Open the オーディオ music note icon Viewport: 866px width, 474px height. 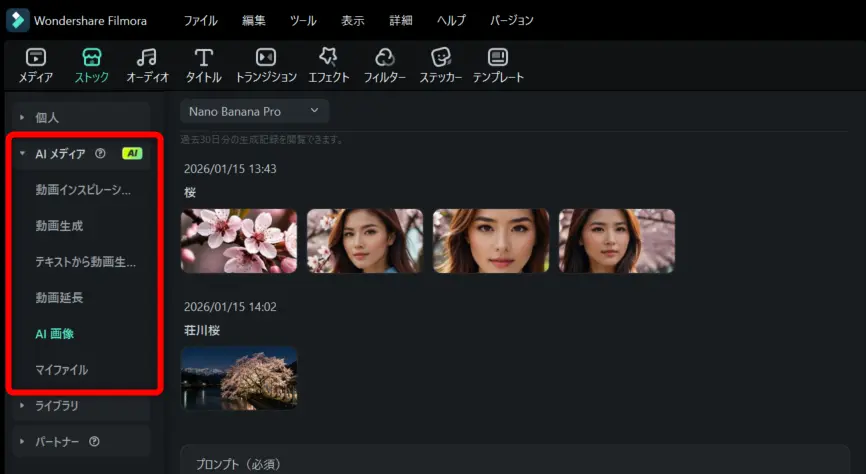[x=147, y=57]
